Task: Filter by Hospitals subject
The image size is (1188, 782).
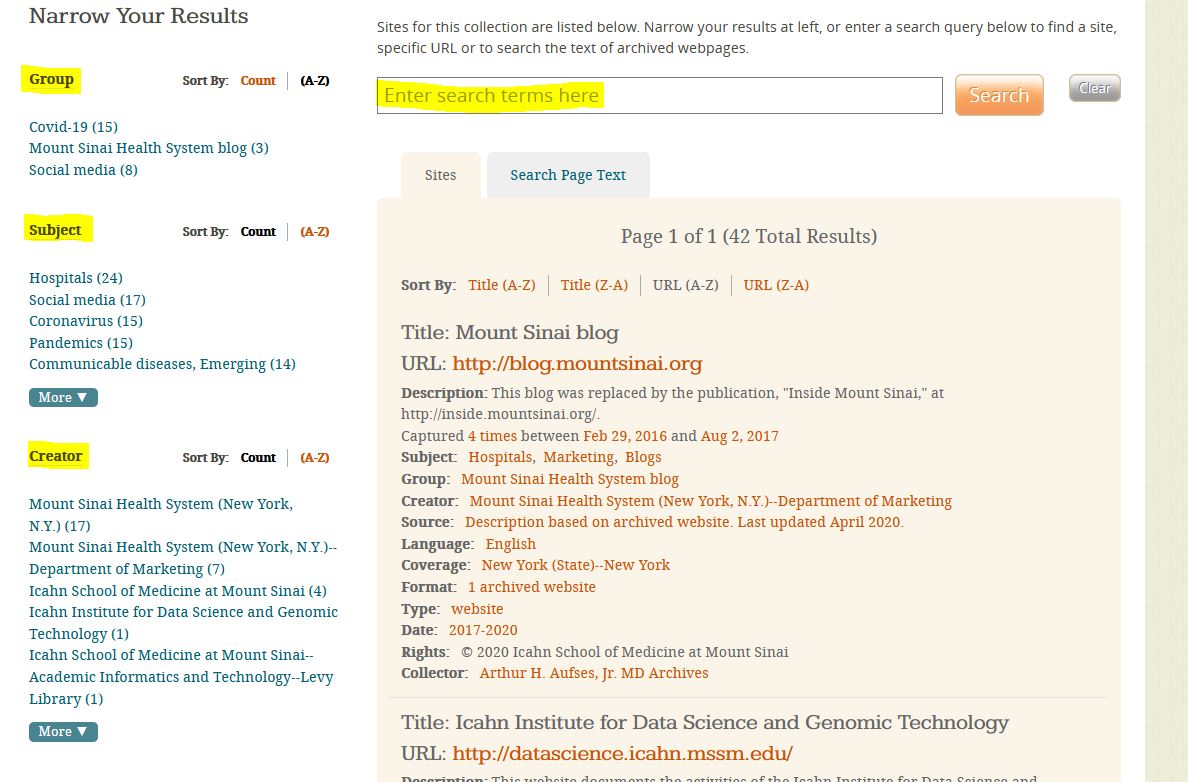Action: pos(75,278)
